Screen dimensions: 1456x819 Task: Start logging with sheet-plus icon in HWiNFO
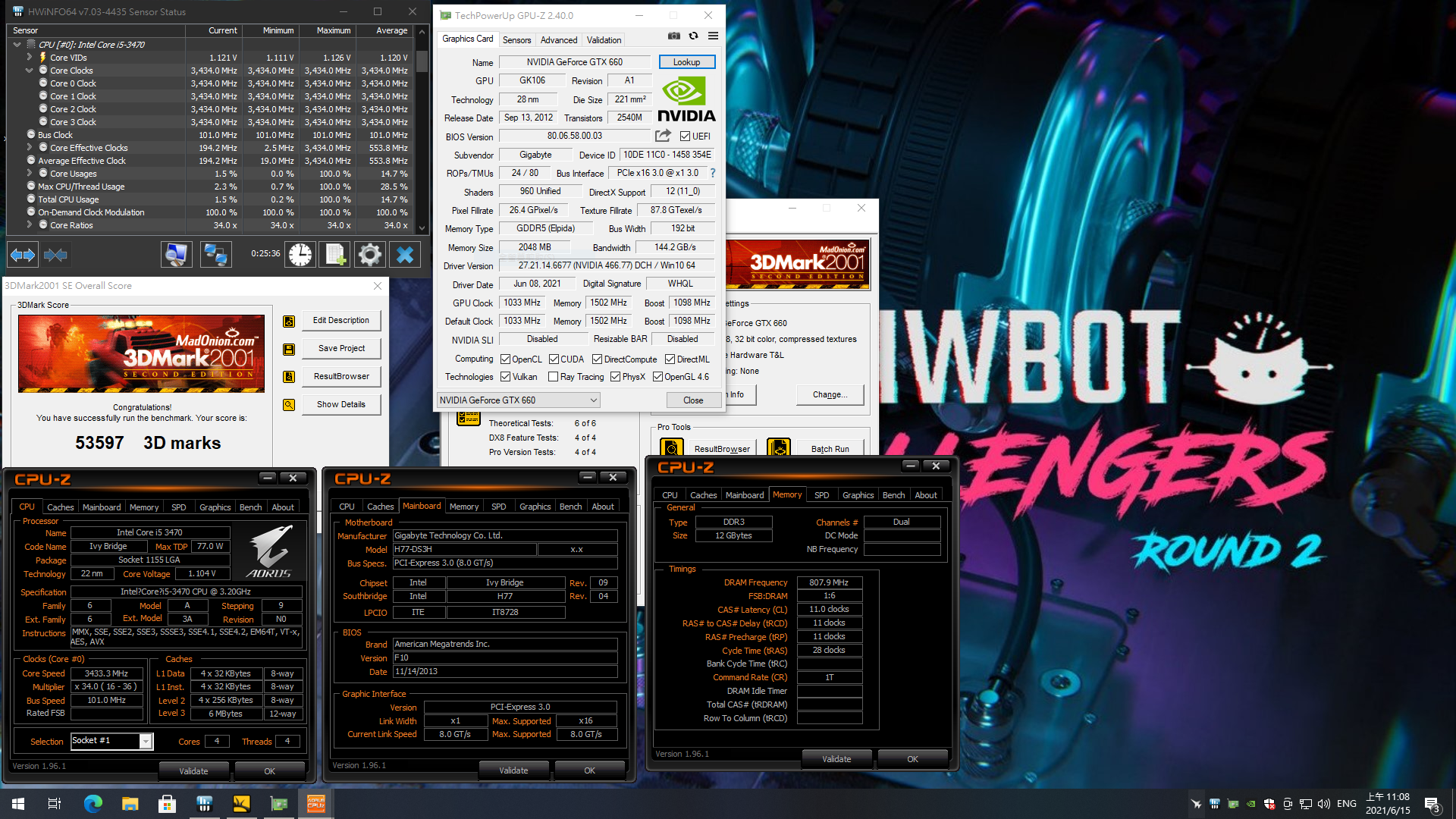tap(335, 255)
